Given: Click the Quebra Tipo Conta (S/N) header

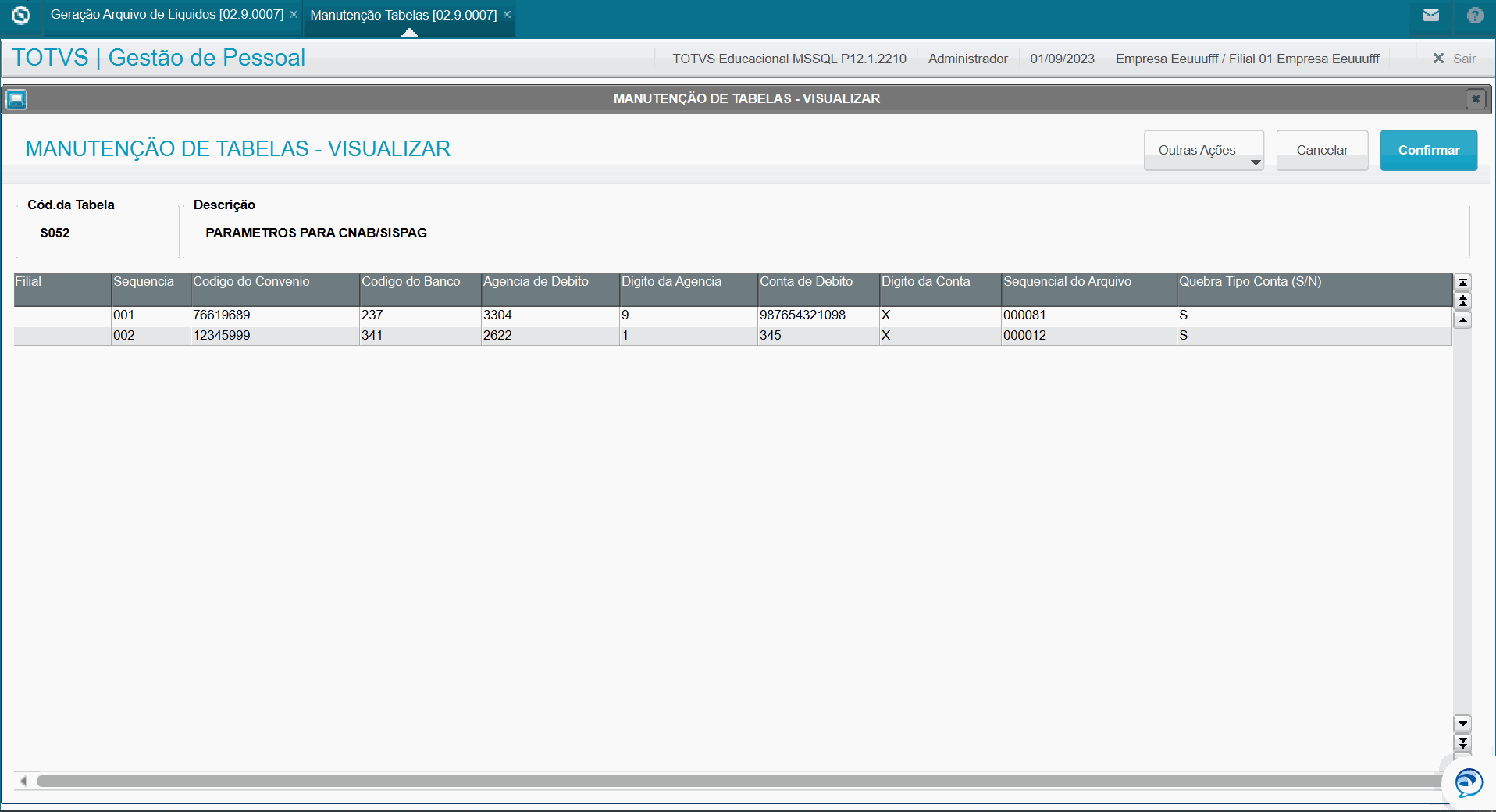Looking at the screenshot, I should [x=1314, y=289].
